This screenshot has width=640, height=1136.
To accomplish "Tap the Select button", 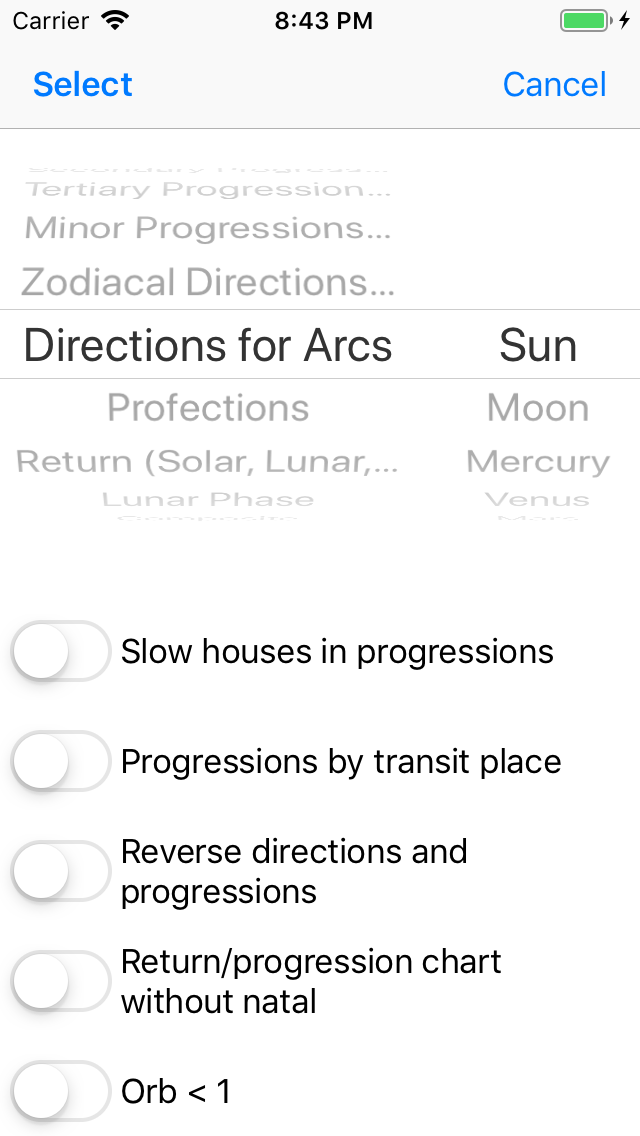I will (x=83, y=85).
